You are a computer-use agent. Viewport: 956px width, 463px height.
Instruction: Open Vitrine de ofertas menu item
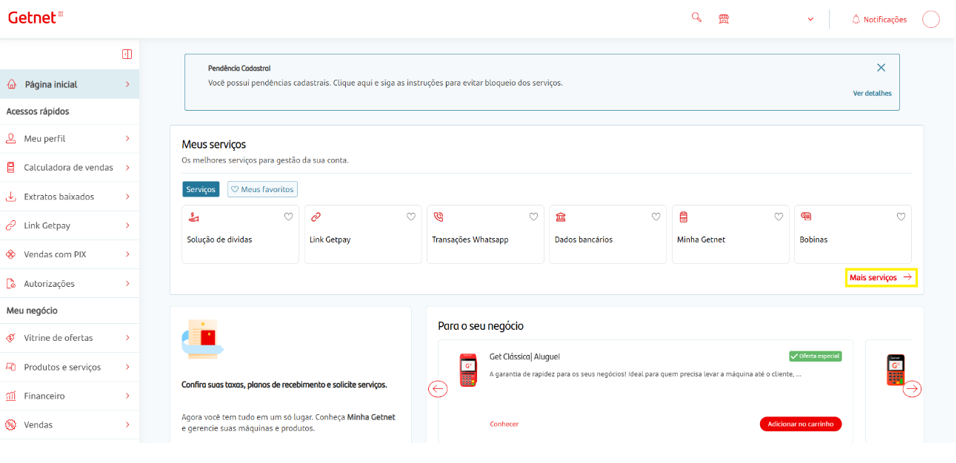point(70,337)
